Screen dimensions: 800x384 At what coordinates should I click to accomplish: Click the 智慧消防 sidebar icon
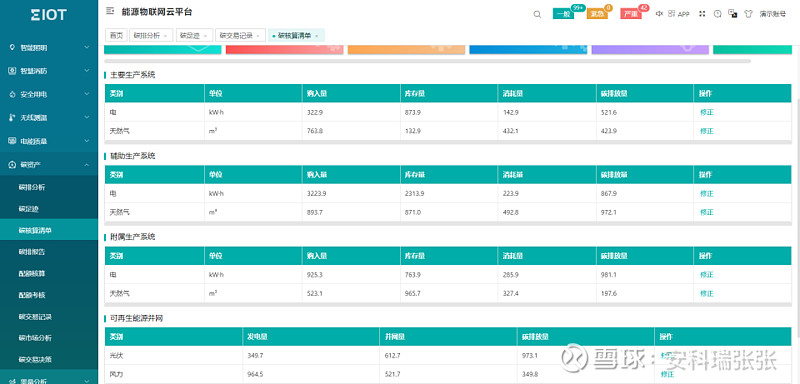[x=12, y=71]
